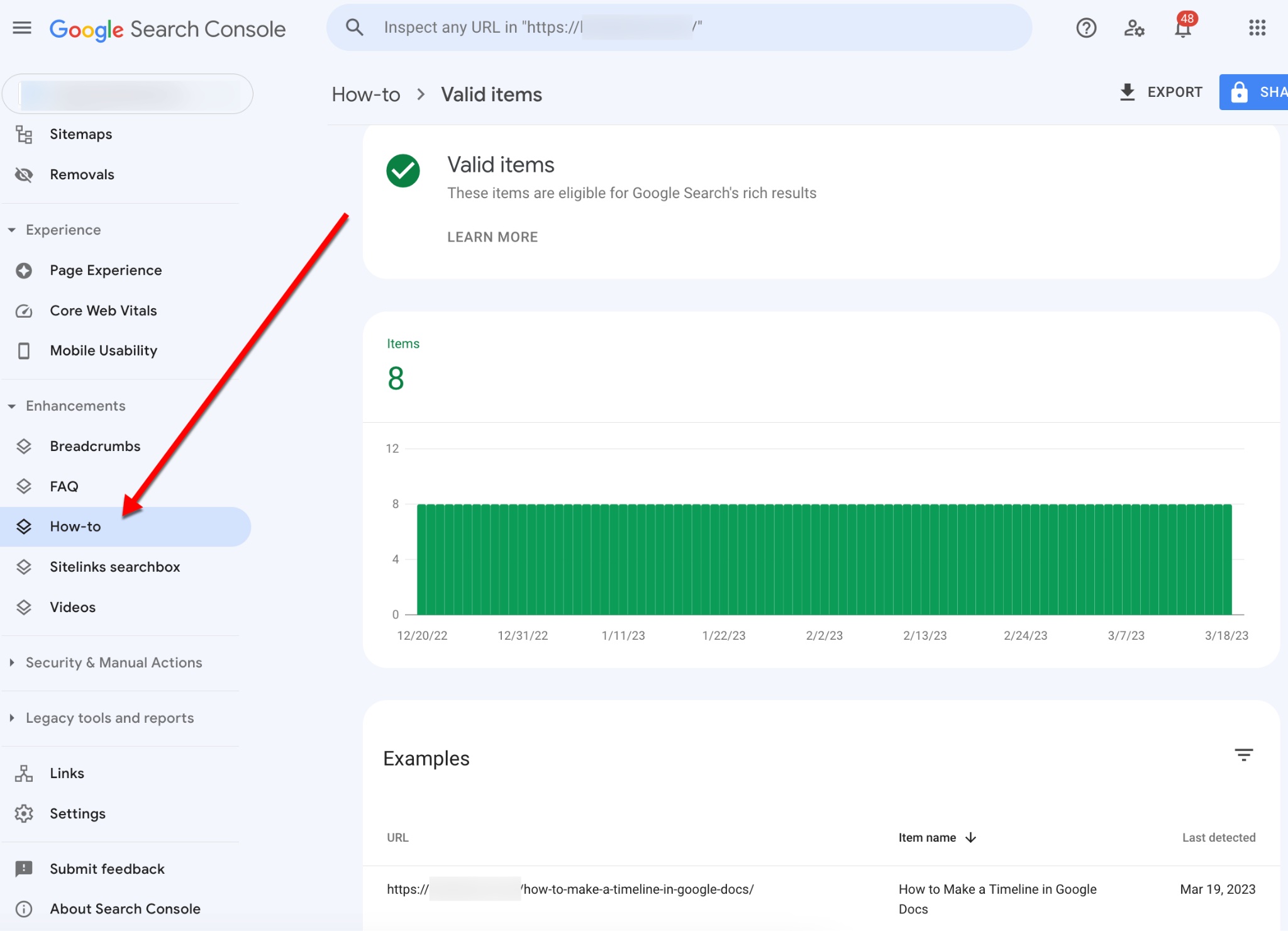This screenshot has width=1288, height=931.
Task: Click the LEARN MORE link
Action: click(492, 237)
